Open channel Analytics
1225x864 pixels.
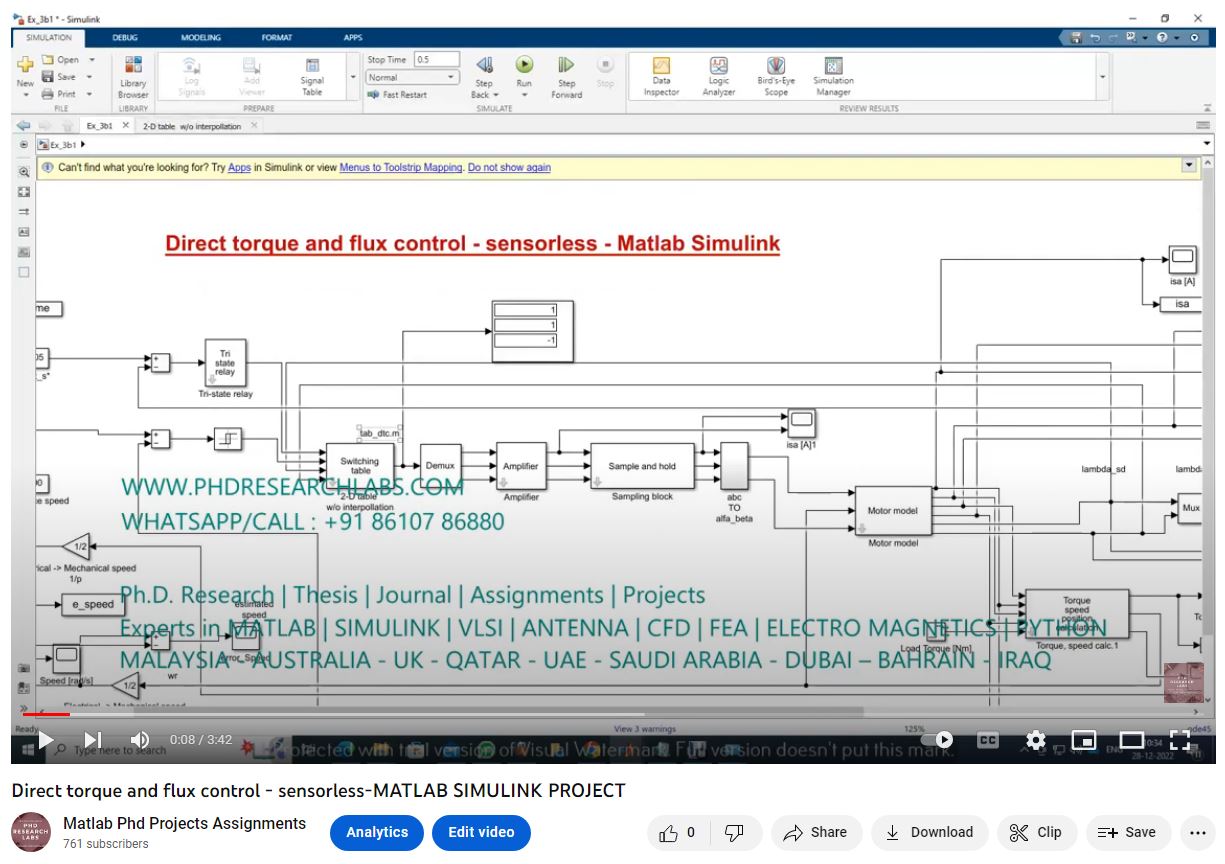click(x=377, y=832)
